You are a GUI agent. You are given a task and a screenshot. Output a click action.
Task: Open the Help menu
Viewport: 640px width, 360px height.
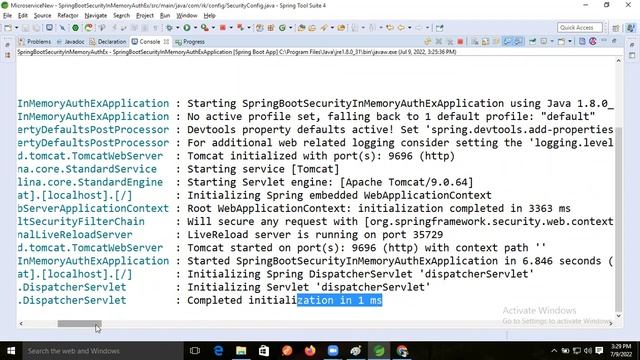coord(209,16)
